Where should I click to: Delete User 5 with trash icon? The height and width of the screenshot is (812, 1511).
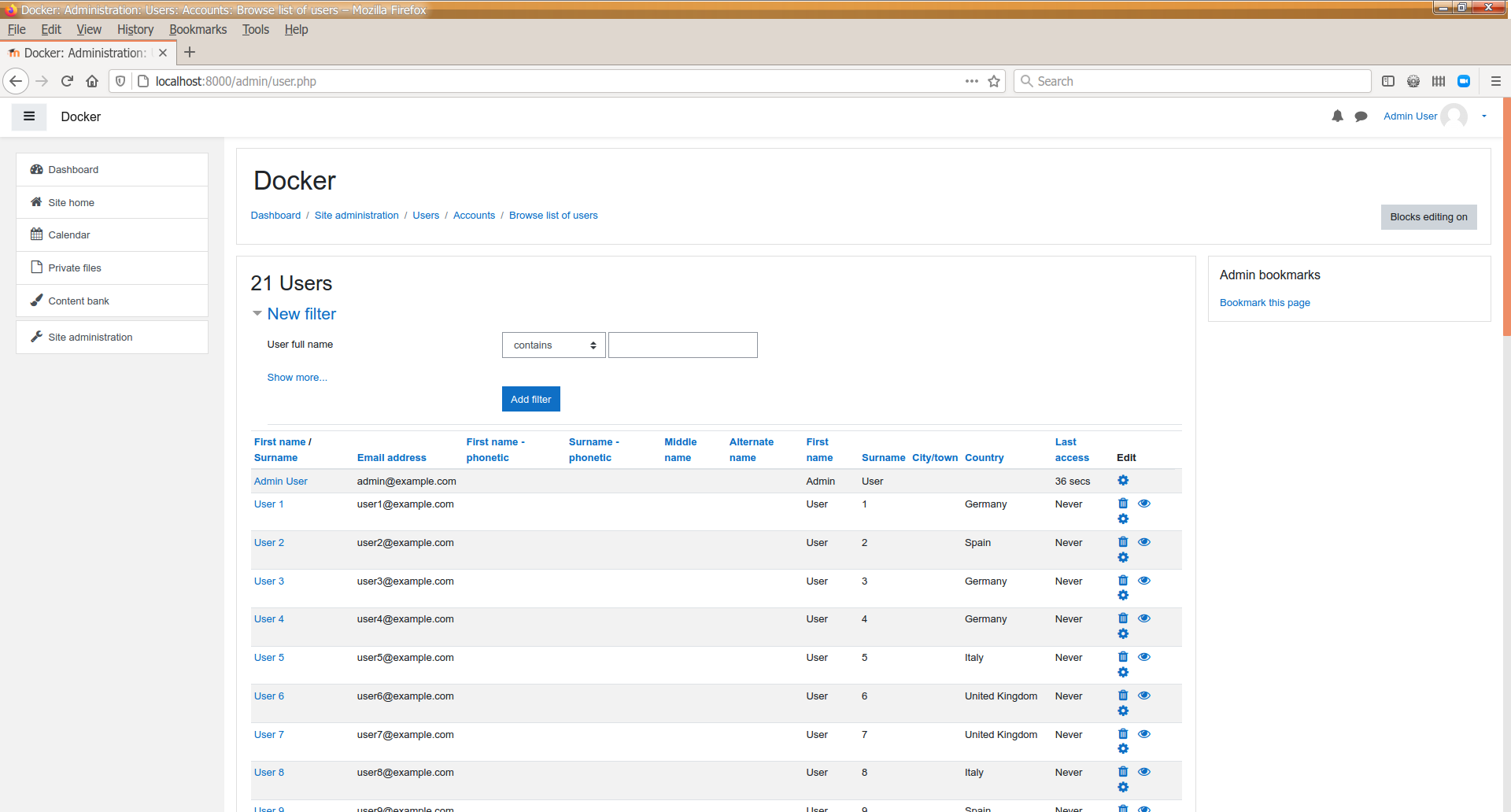pos(1123,657)
